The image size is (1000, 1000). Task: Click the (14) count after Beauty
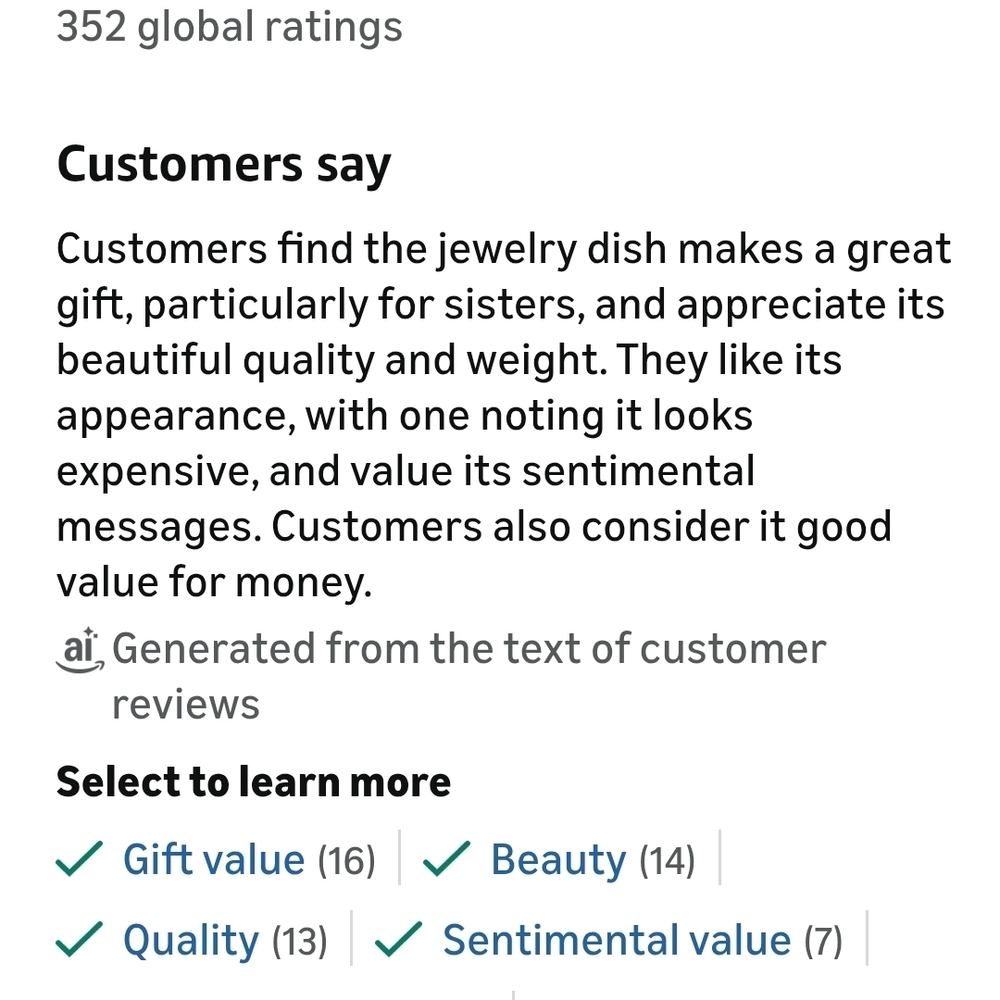tap(666, 861)
